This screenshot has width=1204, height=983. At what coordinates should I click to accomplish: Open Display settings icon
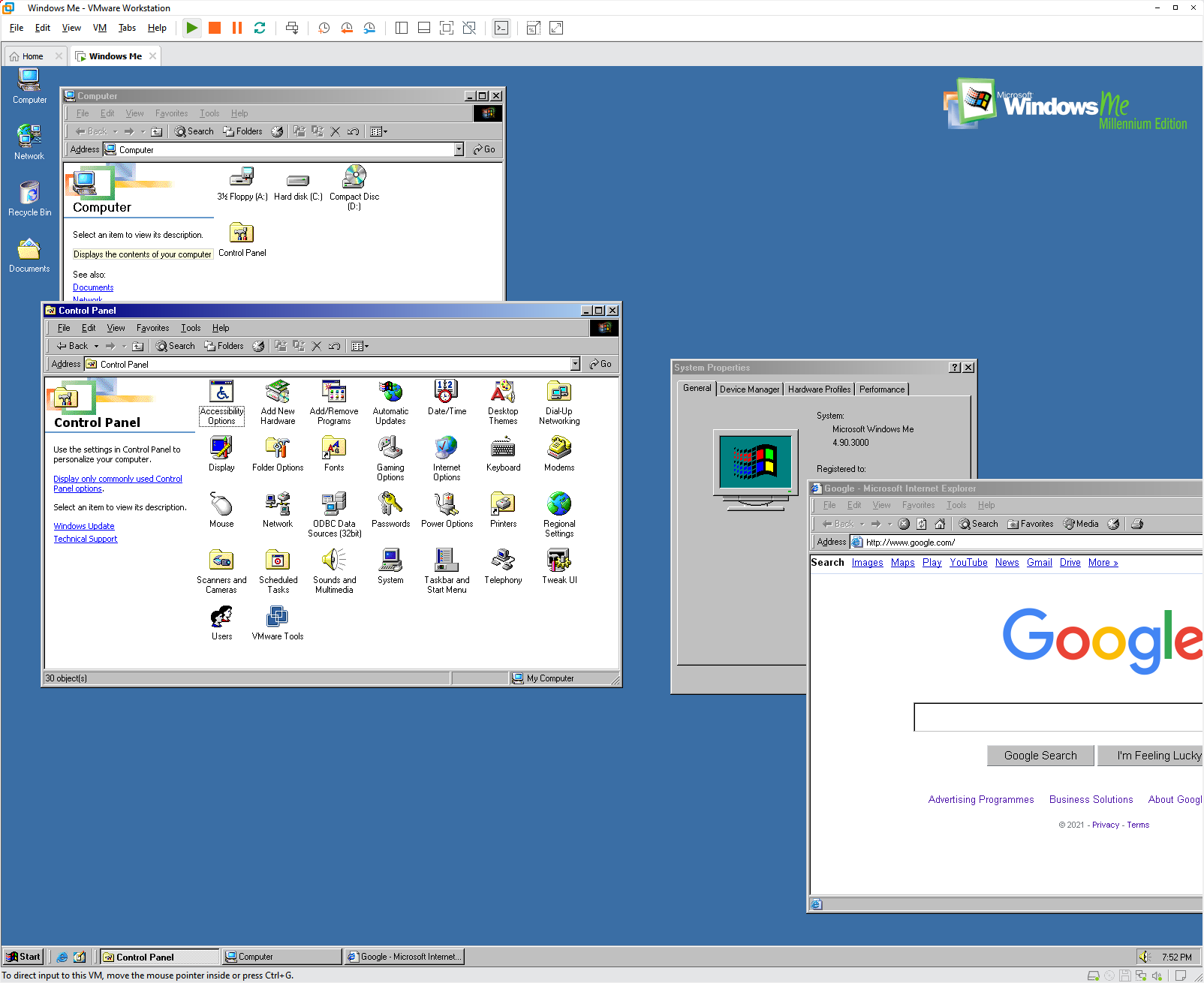coord(221,454)
